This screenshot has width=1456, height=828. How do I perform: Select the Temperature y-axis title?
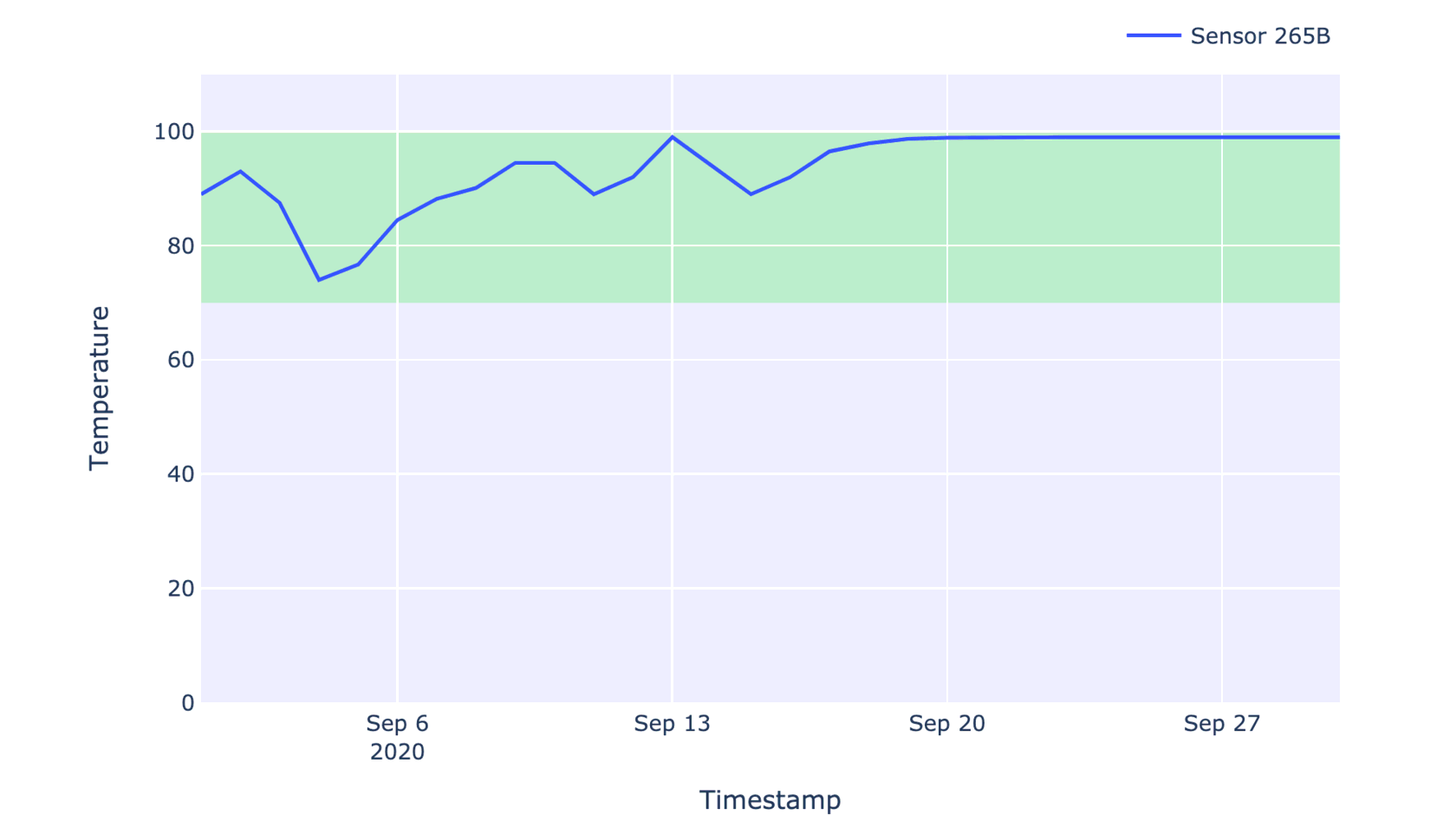(100, 388)
